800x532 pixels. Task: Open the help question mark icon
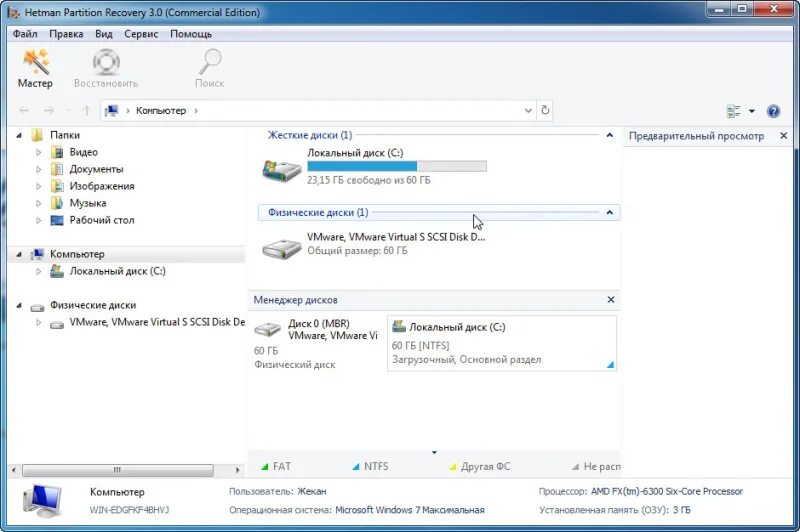[x=773, y=111]
